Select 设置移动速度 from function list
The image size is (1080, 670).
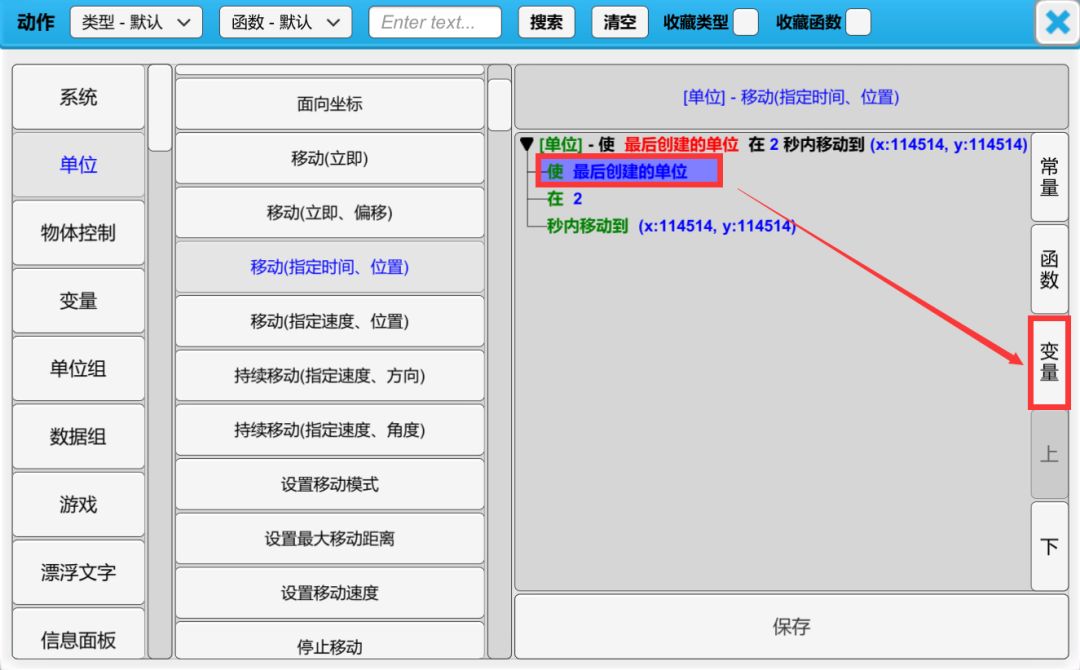point(330,593)
